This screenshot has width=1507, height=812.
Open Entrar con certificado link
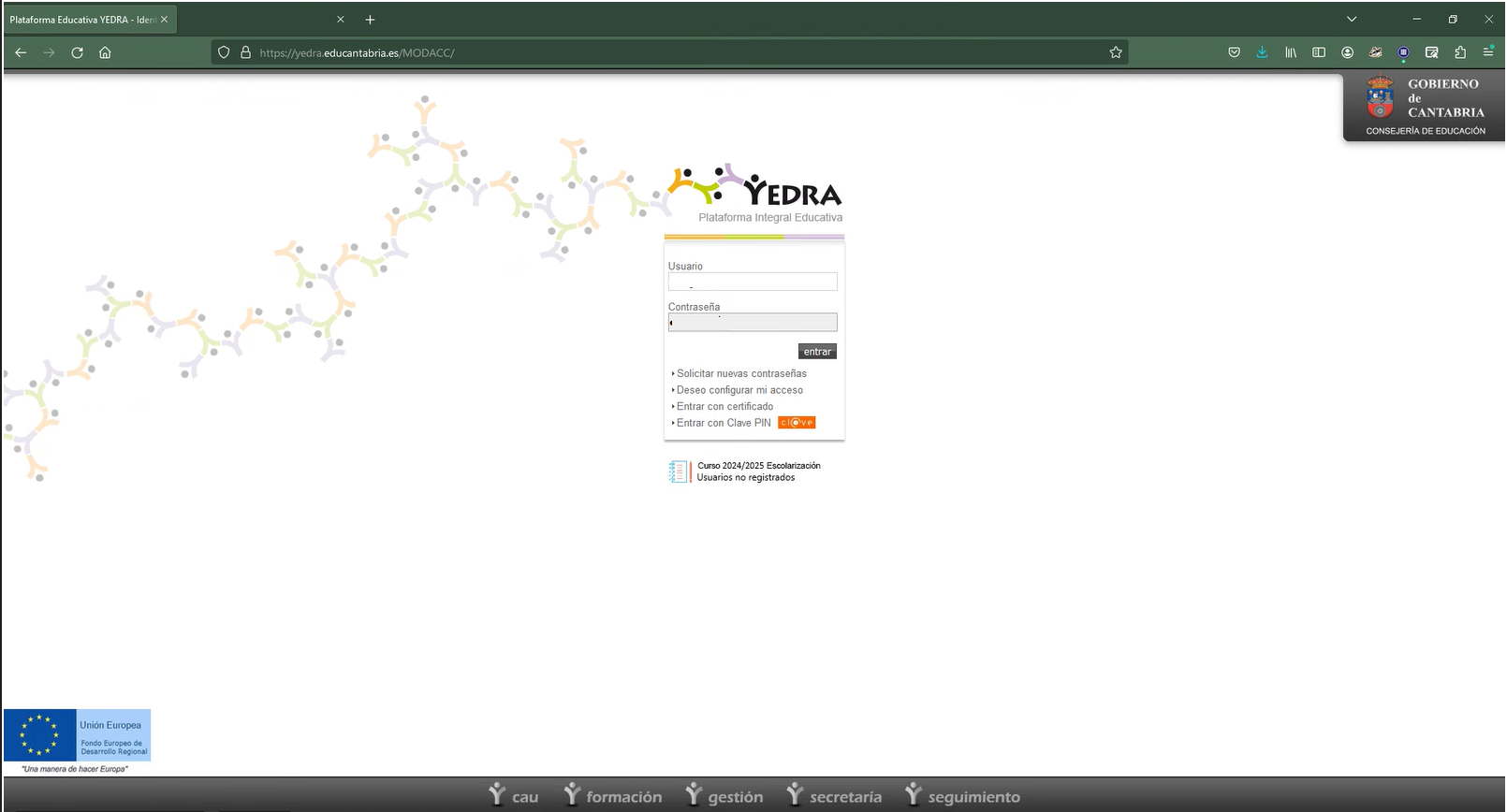724,406
